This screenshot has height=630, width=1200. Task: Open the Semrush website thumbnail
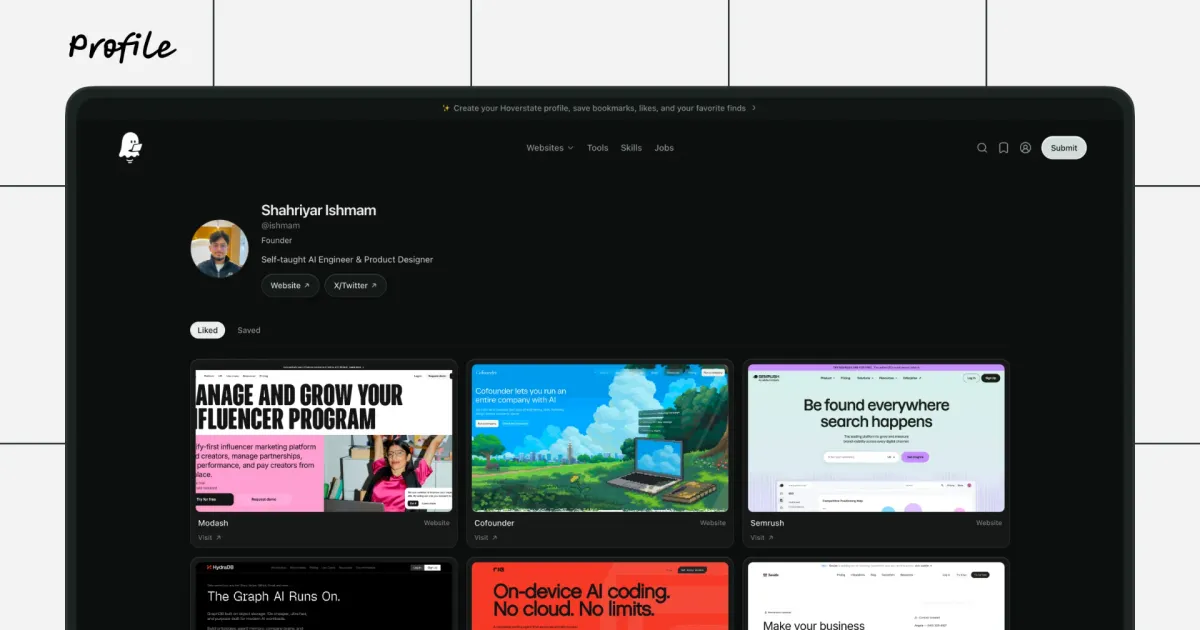coord(876,438)
